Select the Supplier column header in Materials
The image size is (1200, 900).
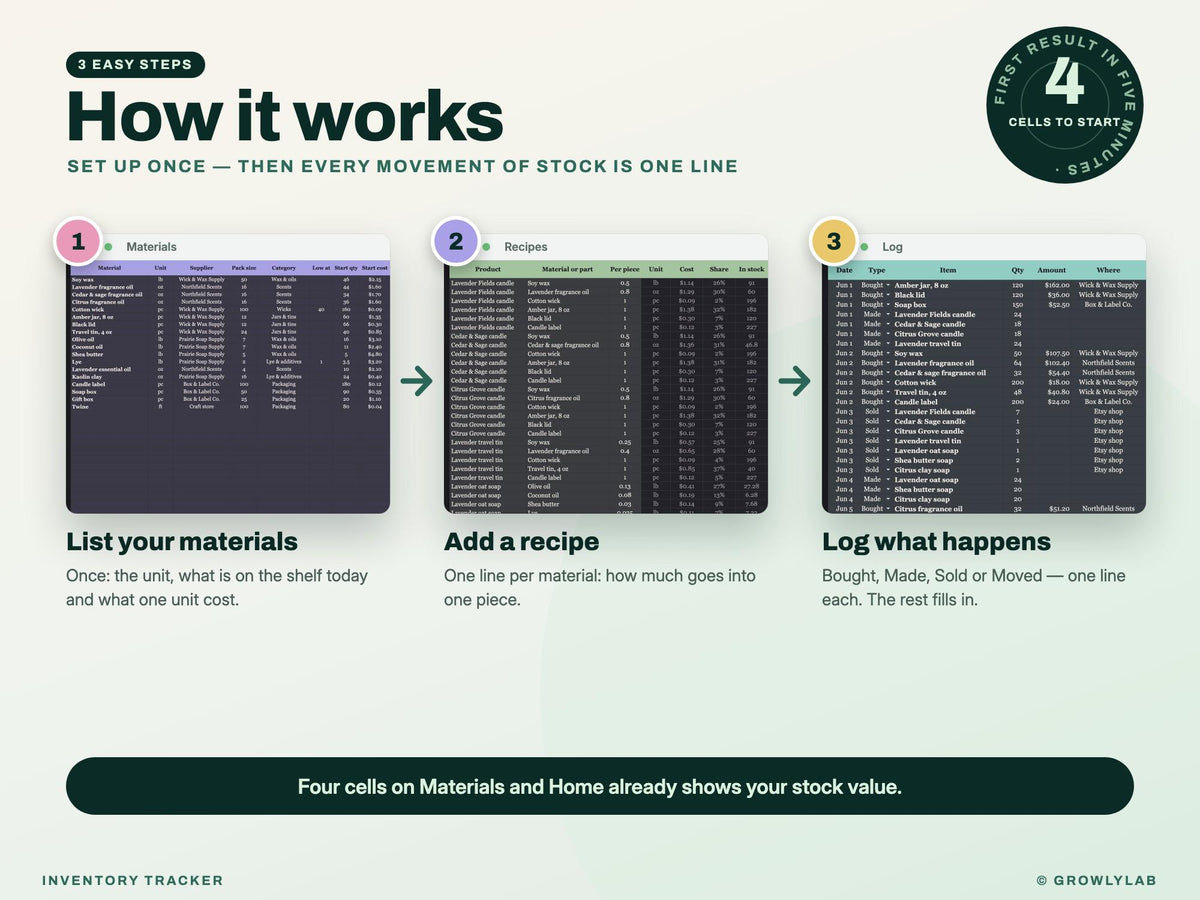202,268
